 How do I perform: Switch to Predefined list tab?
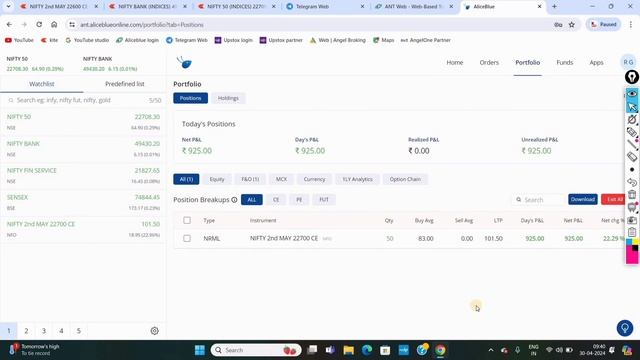[124, 84]
